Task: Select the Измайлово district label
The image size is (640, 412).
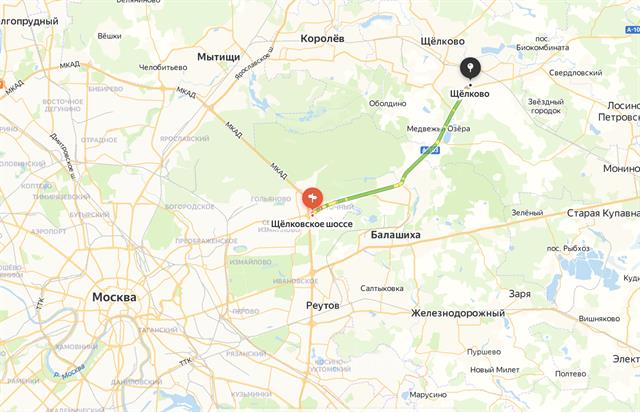Action: click(x=250, y=262)
